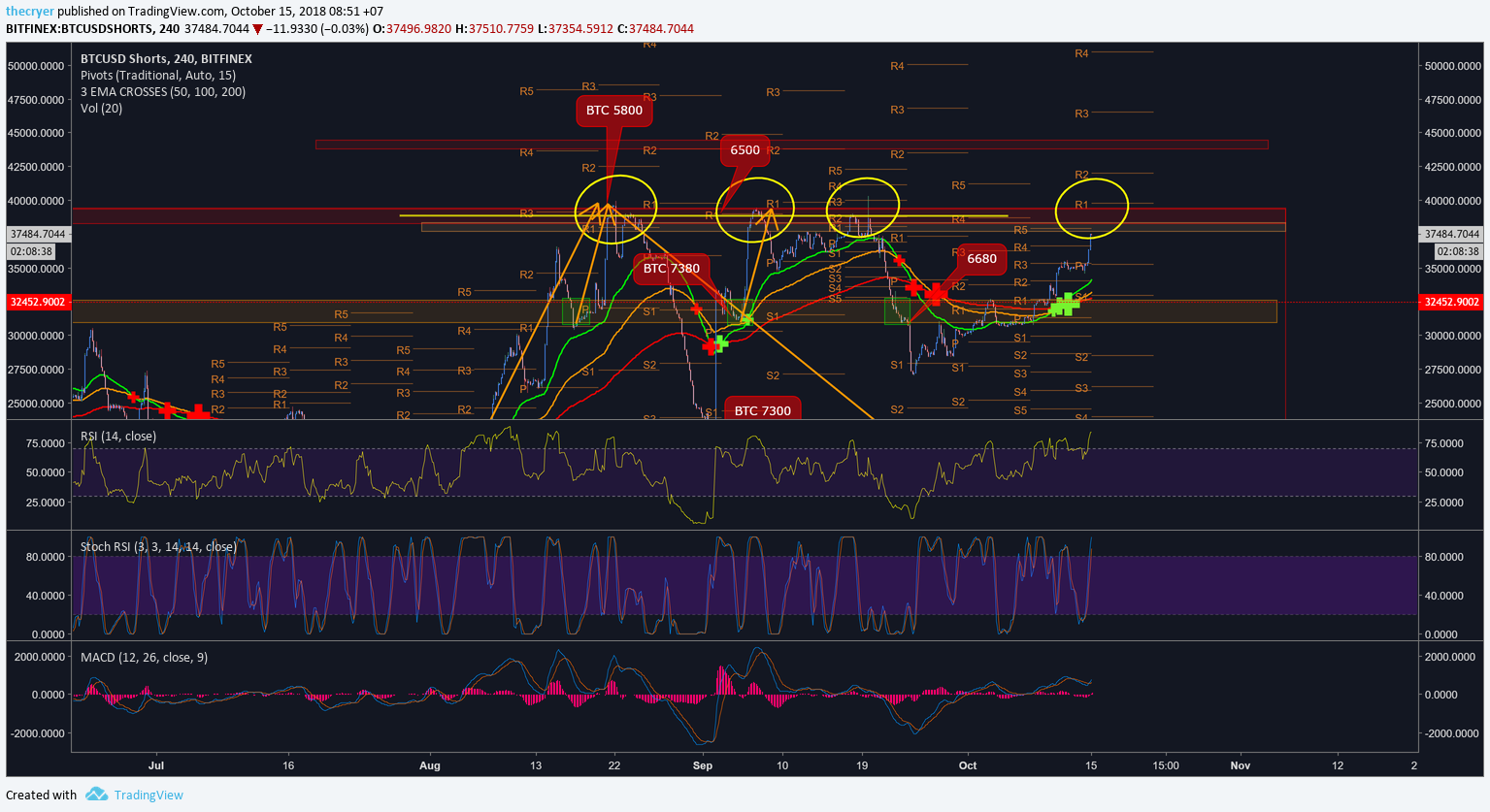Open thecryer author profile link
Image resolution: width=1490 pixels, height=812 pixels.
[28, 11]
